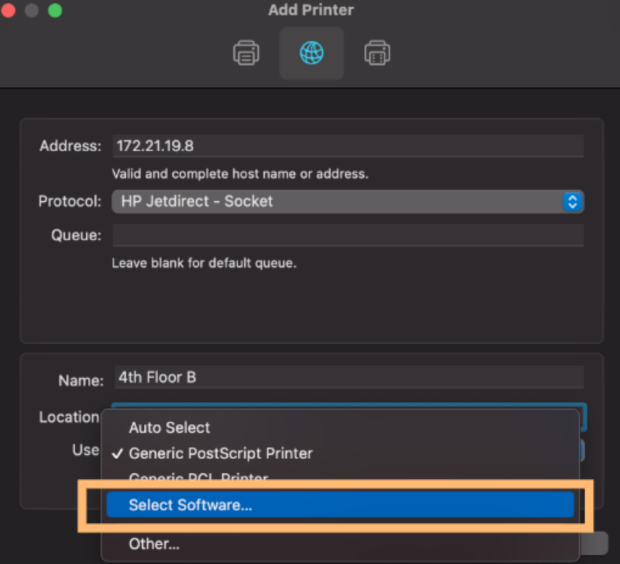Open the Protocol dropdown HP Jetdirect - Socket

point(348,202)
